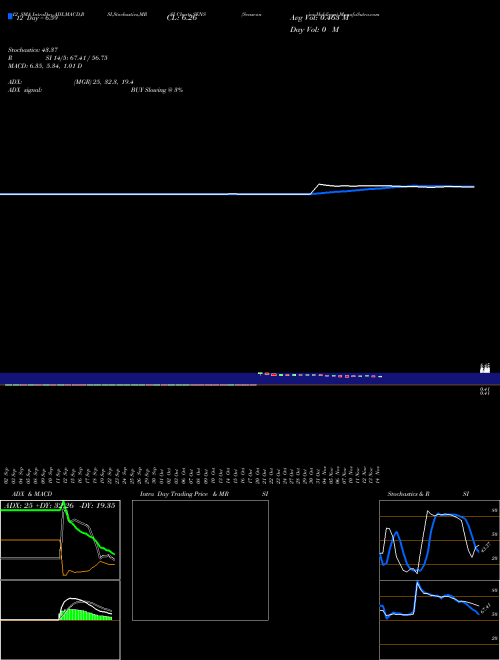Click the 'CL: 6.26' close price text
The image size is (500, 660).
point(182,18)
